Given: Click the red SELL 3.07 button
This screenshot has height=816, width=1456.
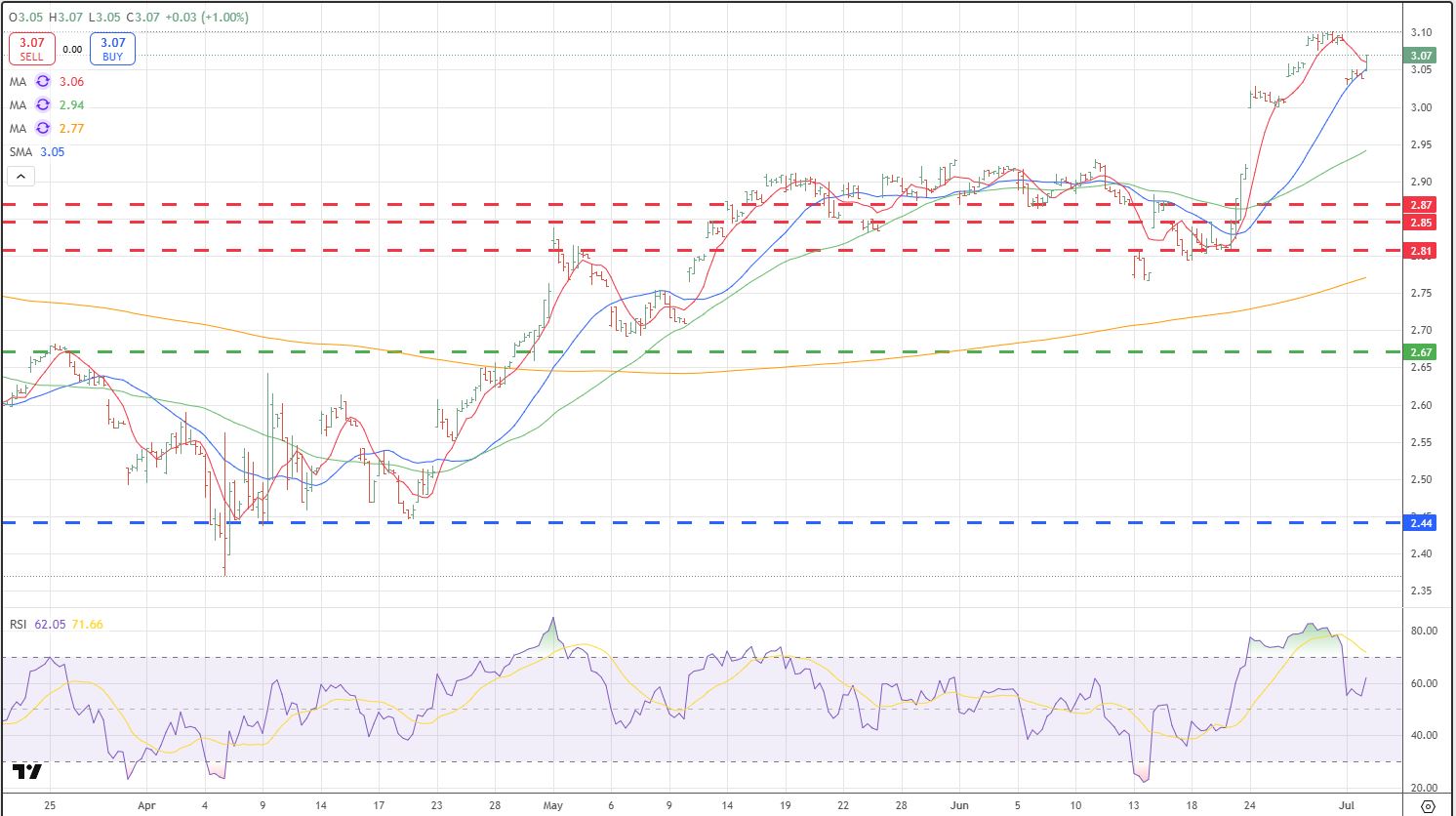Looking at the screenshot, I should [31, 49].
